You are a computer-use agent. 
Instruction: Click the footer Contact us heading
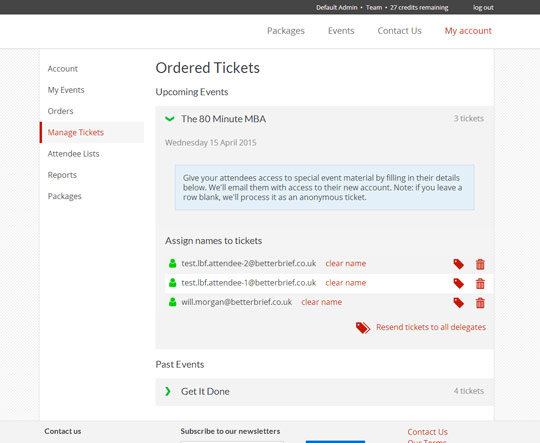pos(63,431)
